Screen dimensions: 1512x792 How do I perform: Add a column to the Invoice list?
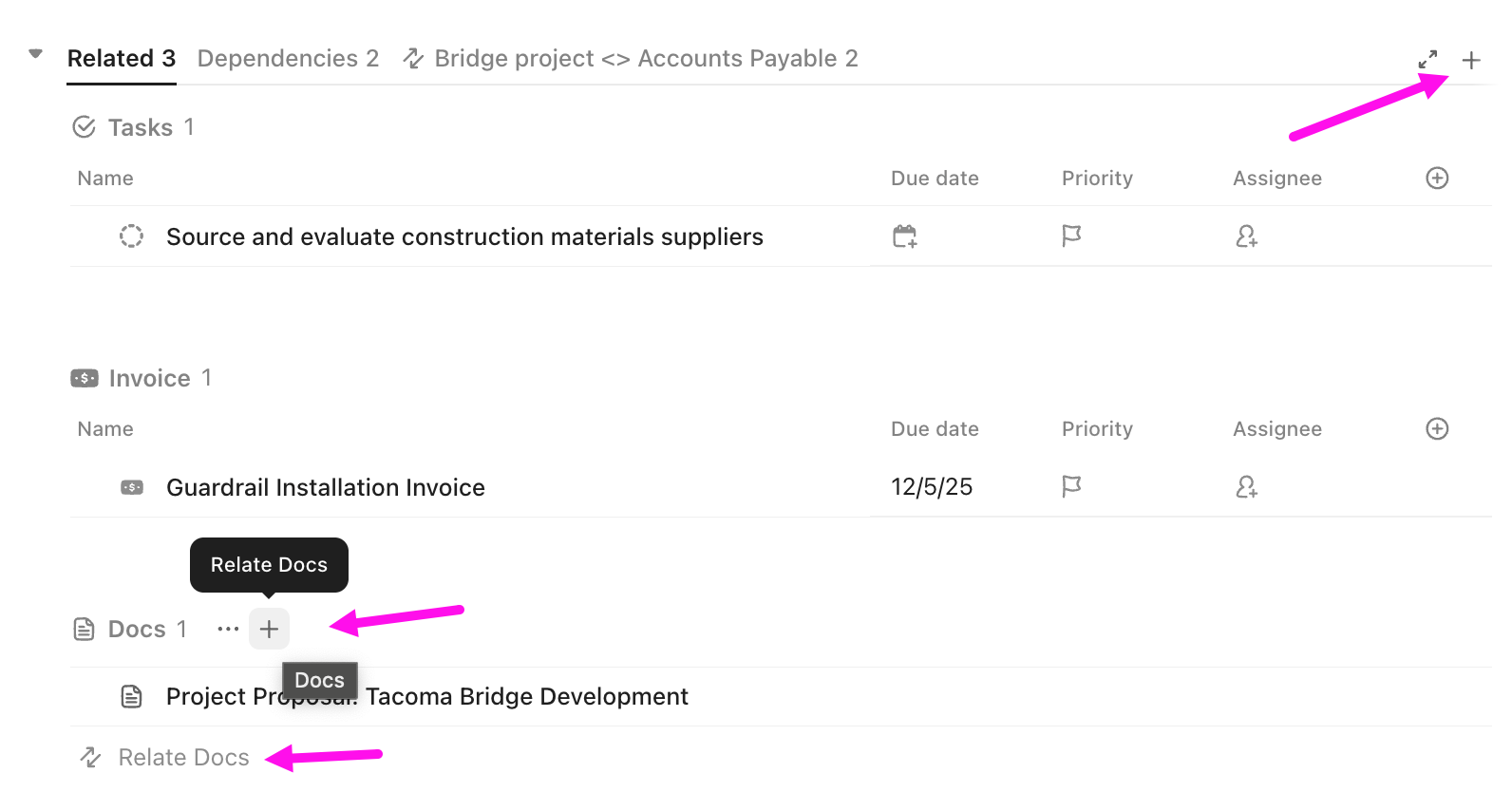point(1437,428)
